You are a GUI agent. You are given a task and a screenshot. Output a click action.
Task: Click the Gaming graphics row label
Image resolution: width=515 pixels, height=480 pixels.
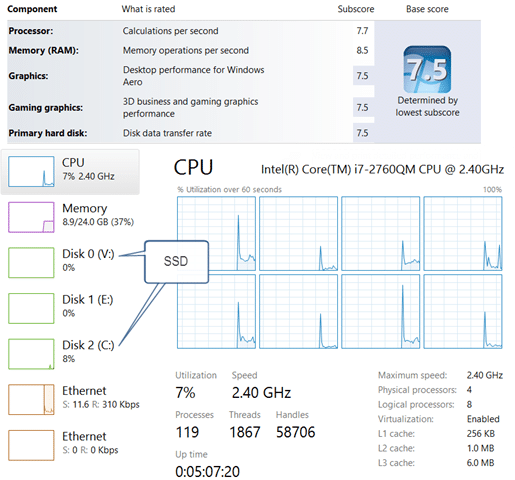46,108
